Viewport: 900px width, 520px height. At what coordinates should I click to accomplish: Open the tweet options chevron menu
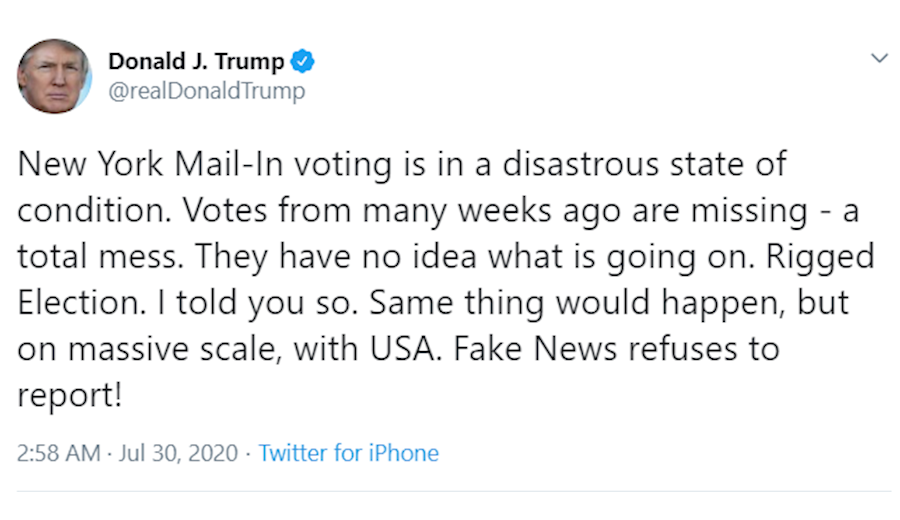coord(879,58)
